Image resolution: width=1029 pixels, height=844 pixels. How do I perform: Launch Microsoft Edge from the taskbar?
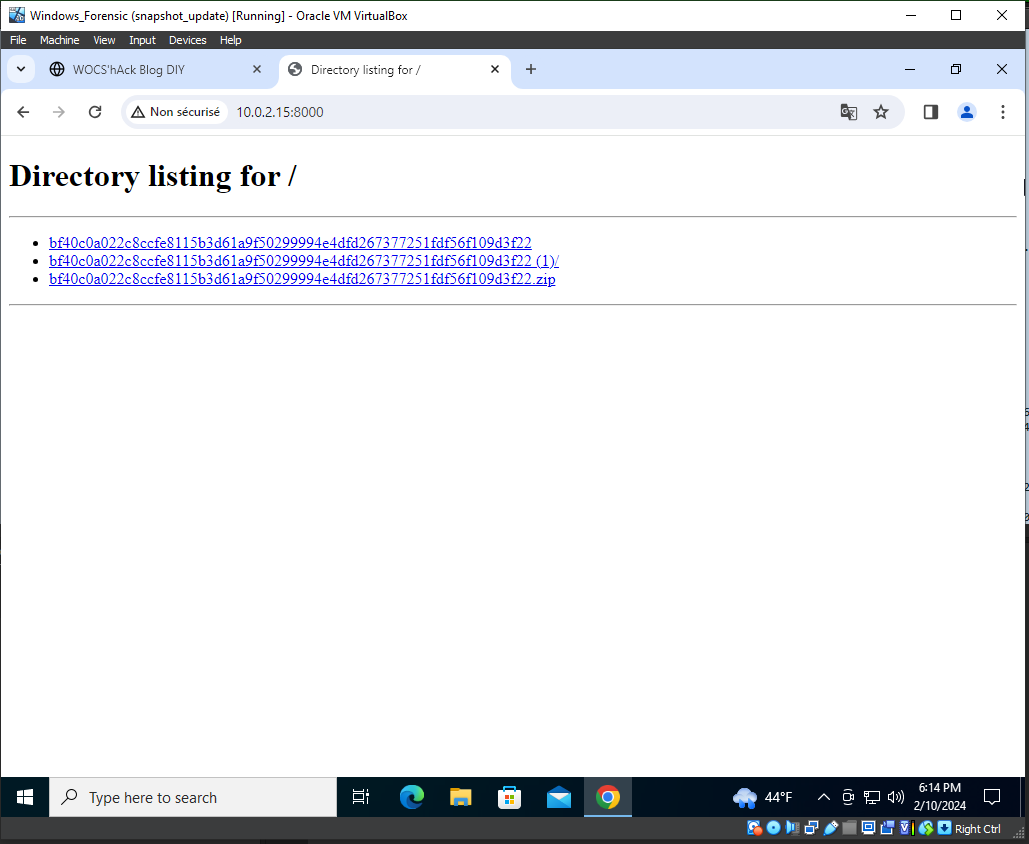411,797
